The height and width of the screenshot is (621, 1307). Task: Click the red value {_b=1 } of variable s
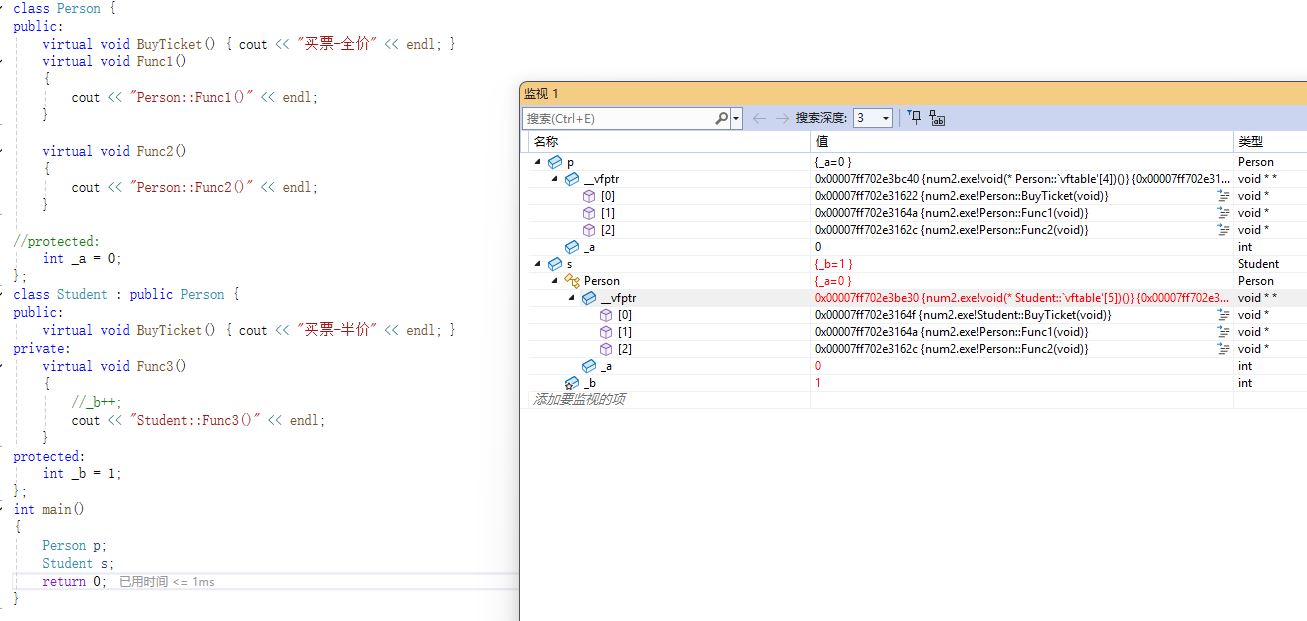click(834, 264)
